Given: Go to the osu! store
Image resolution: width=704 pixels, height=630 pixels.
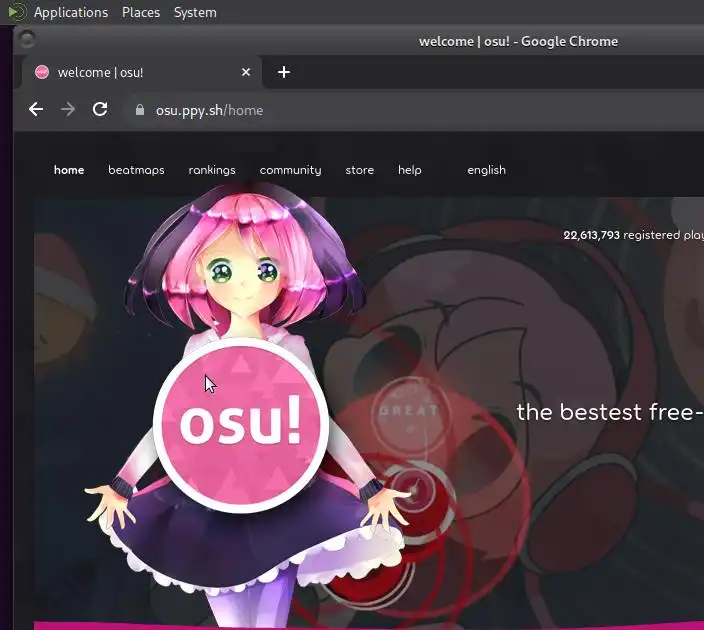Looking at the screenshot, I should 360,170.
